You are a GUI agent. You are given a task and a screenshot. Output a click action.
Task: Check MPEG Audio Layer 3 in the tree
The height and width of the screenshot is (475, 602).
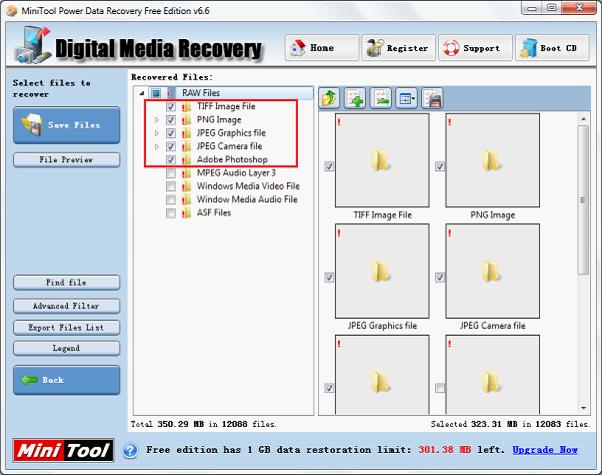click(171, 173)
